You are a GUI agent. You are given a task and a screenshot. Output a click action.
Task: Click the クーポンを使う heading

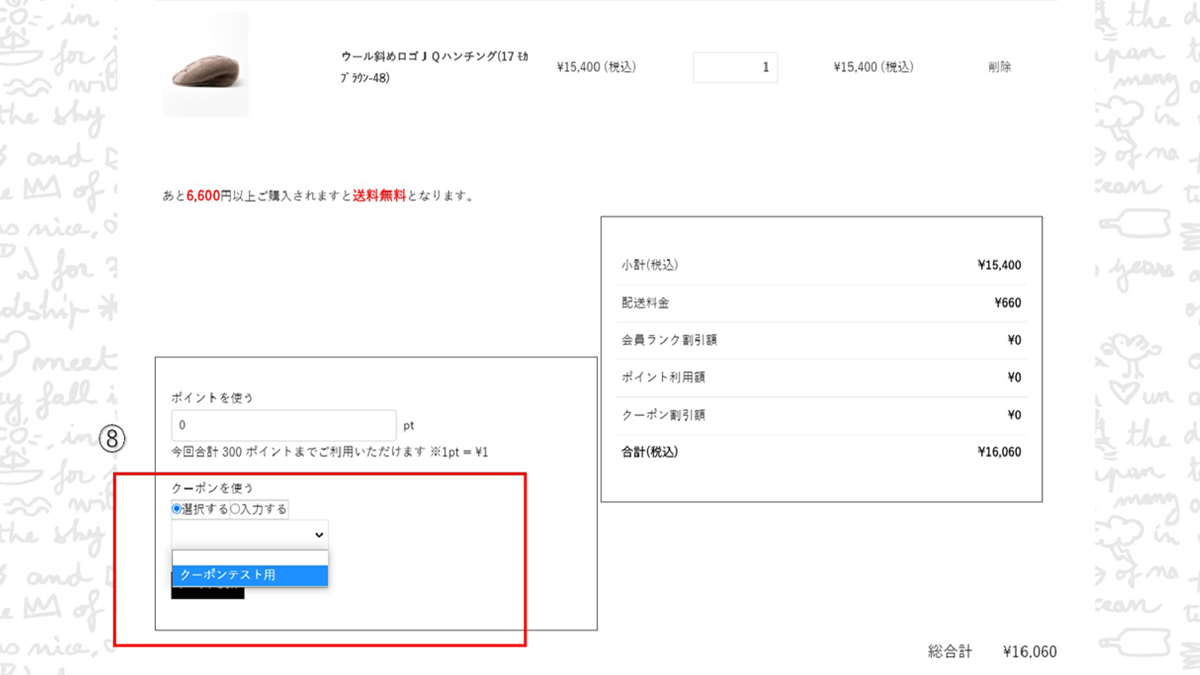pyautogui.click(x=212, y=488)
